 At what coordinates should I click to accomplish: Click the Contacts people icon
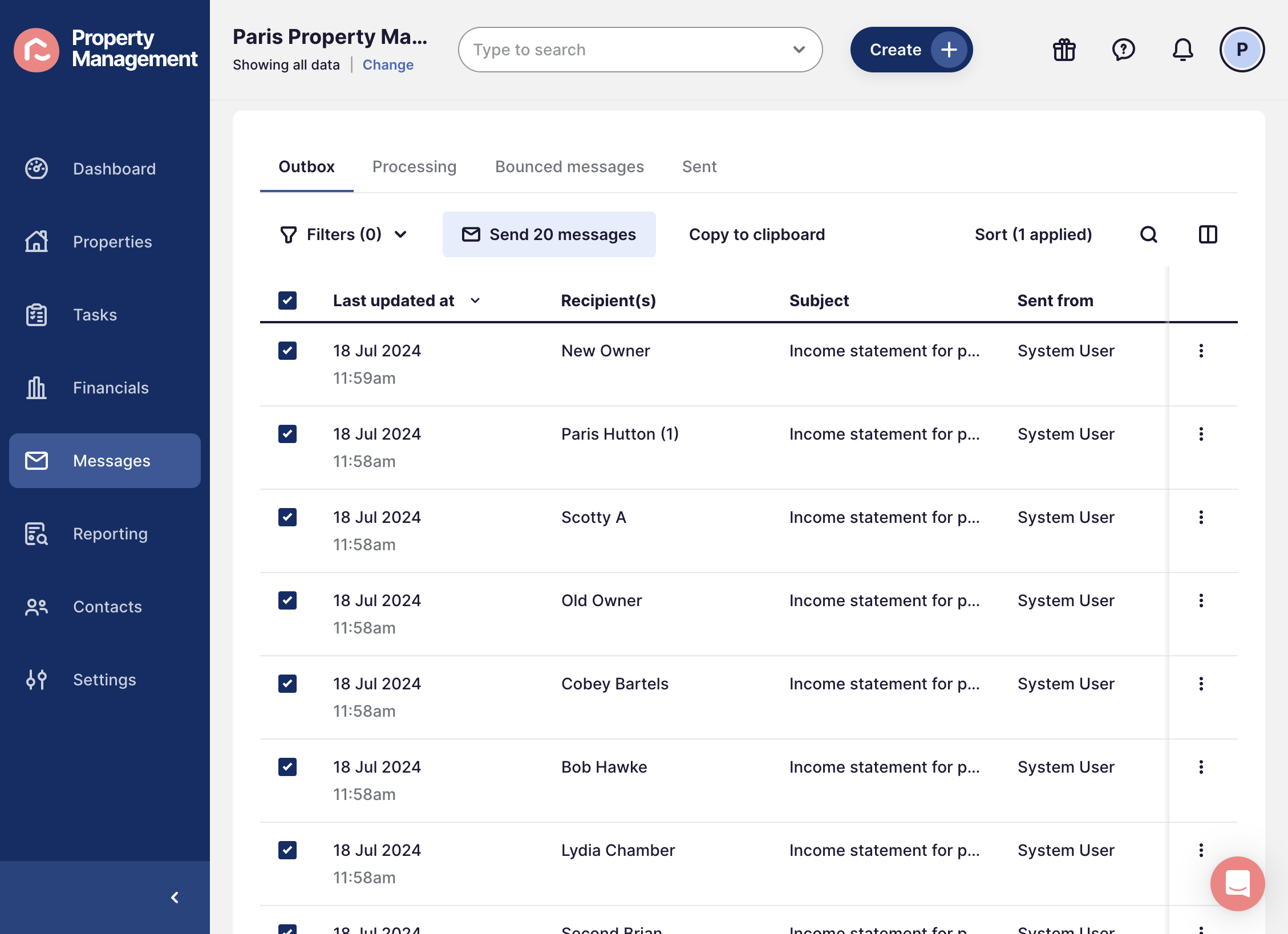pos(37,607)
